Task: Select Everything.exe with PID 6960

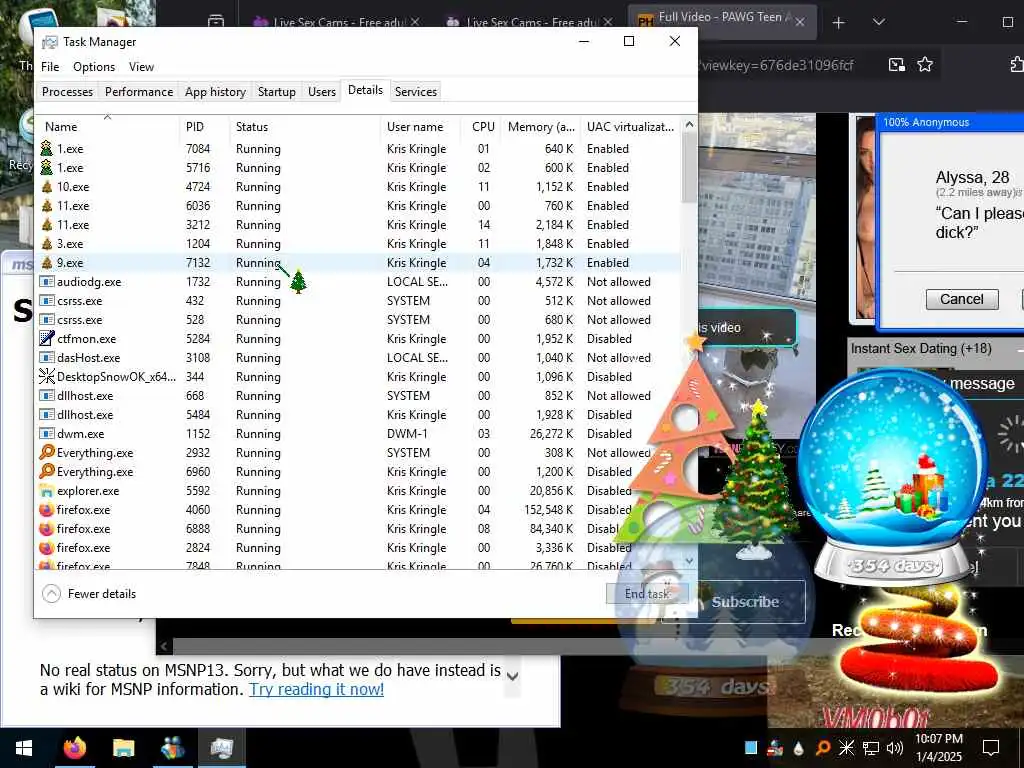Action: (359, 472)
